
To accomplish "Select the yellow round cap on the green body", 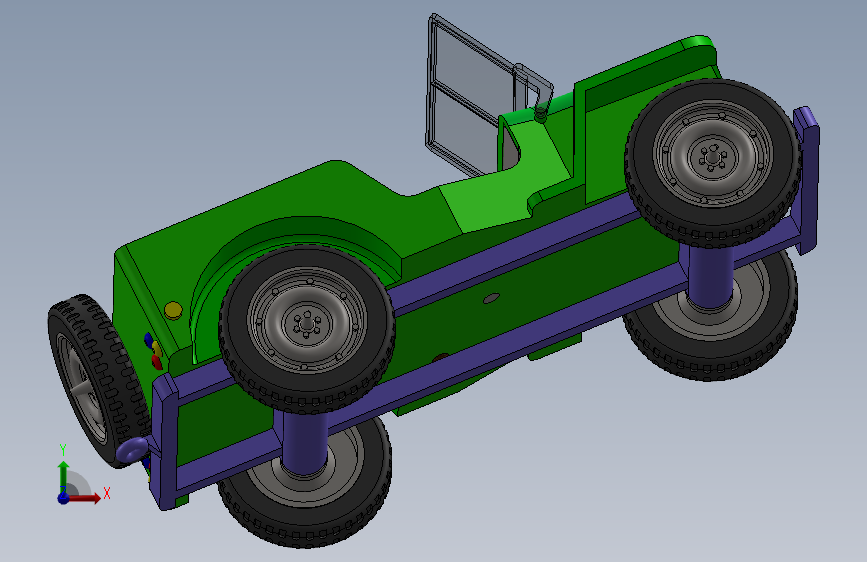I will (x=173, y=310).
